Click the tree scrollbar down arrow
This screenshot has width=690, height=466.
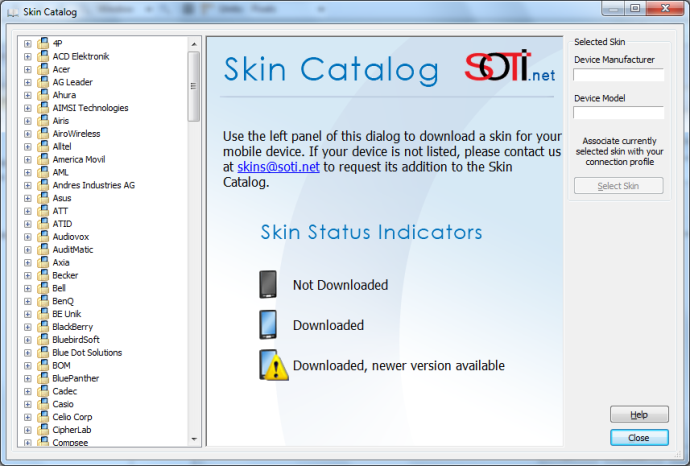[194, 439]
